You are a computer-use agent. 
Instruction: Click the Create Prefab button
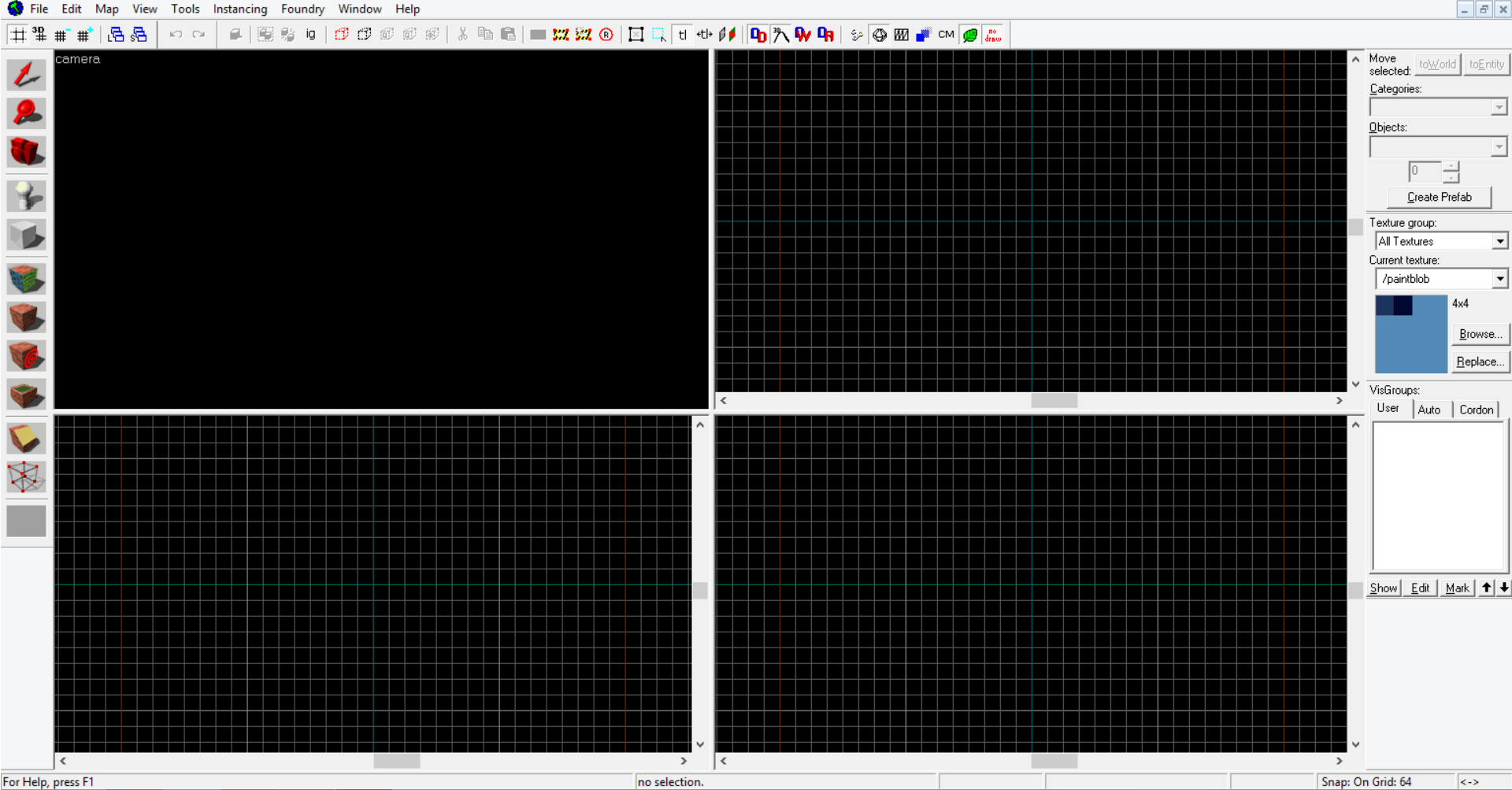click(1439, 197)
